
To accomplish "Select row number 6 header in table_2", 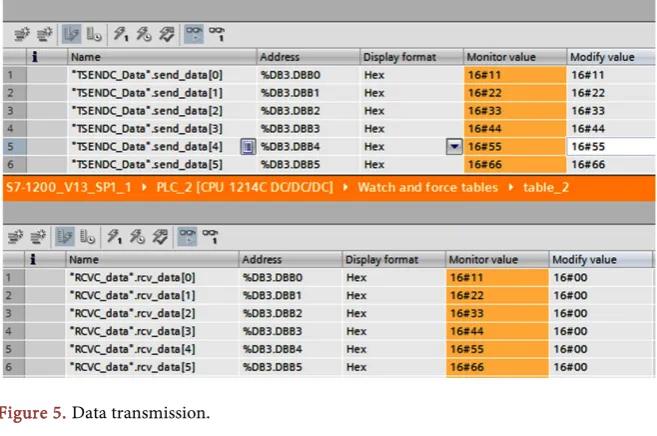I will [x=13, y=367].
